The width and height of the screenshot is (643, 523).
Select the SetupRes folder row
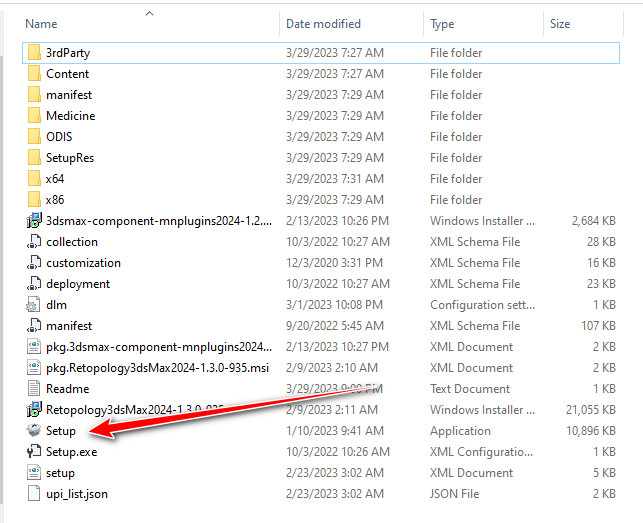(x=69, y=158)
